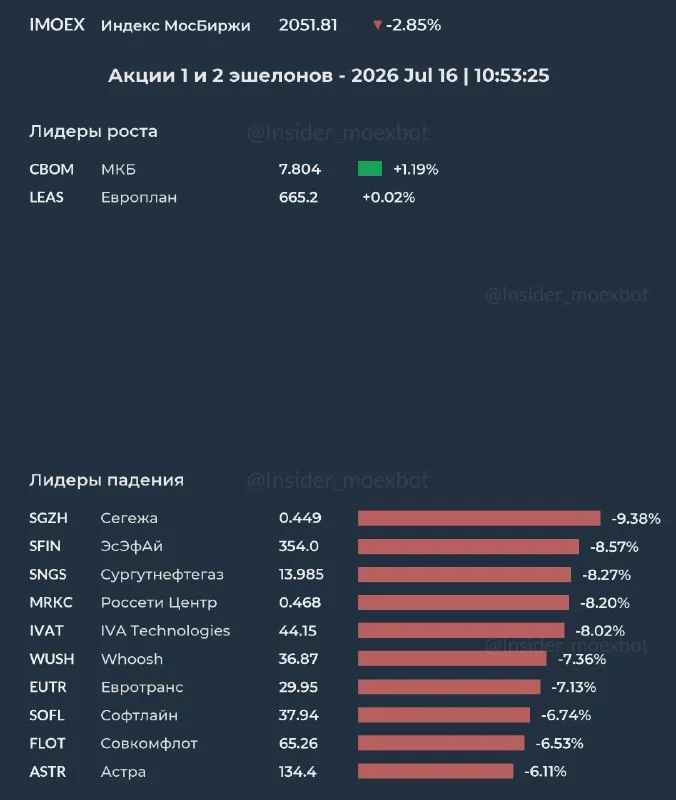Select the EUTR Евротранс red bar
The height and width of the screenshot is (800, 676).
point(449,687)
